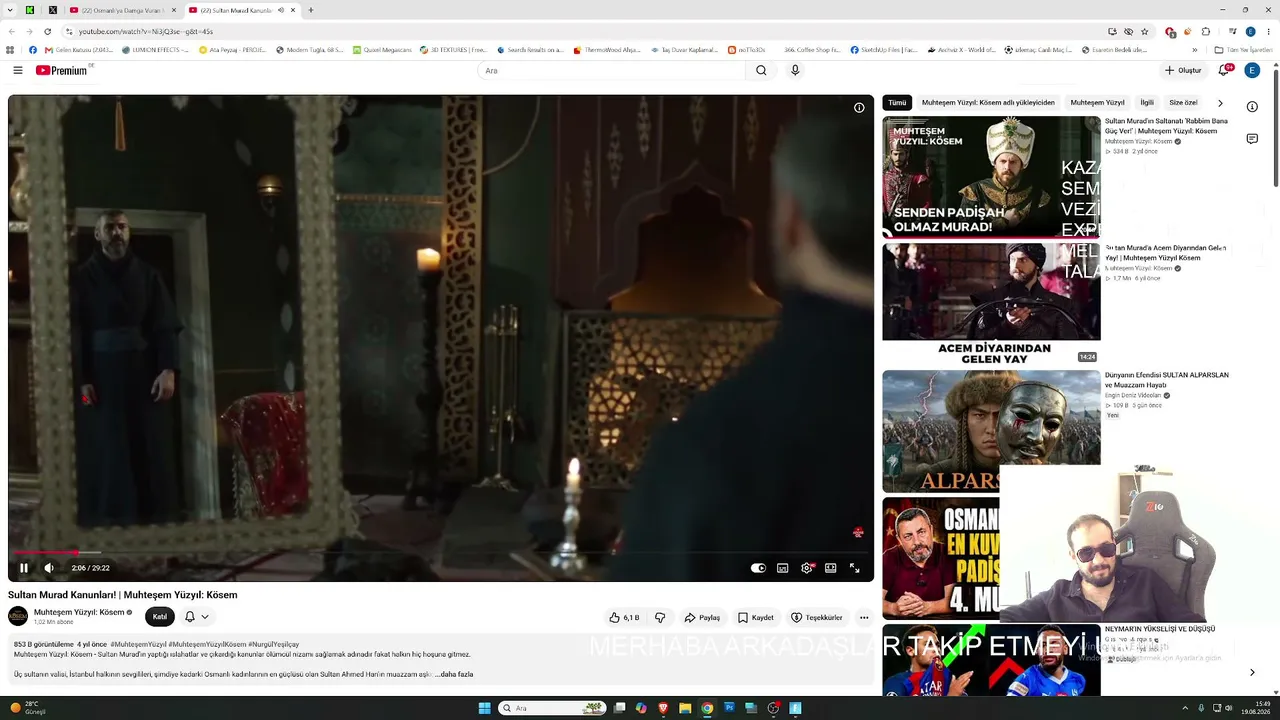The height and width of the screenshot is (720, 1280).
Task: Open the Muhteşem Yüzyıl: Kösem channel avatar
Action: click(18, 616)
